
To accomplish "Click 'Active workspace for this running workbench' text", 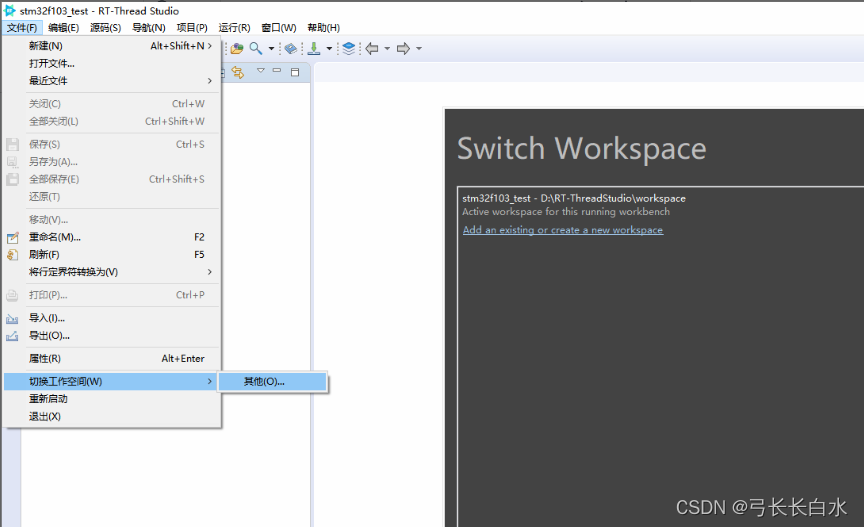I will [x=566, y=212].
